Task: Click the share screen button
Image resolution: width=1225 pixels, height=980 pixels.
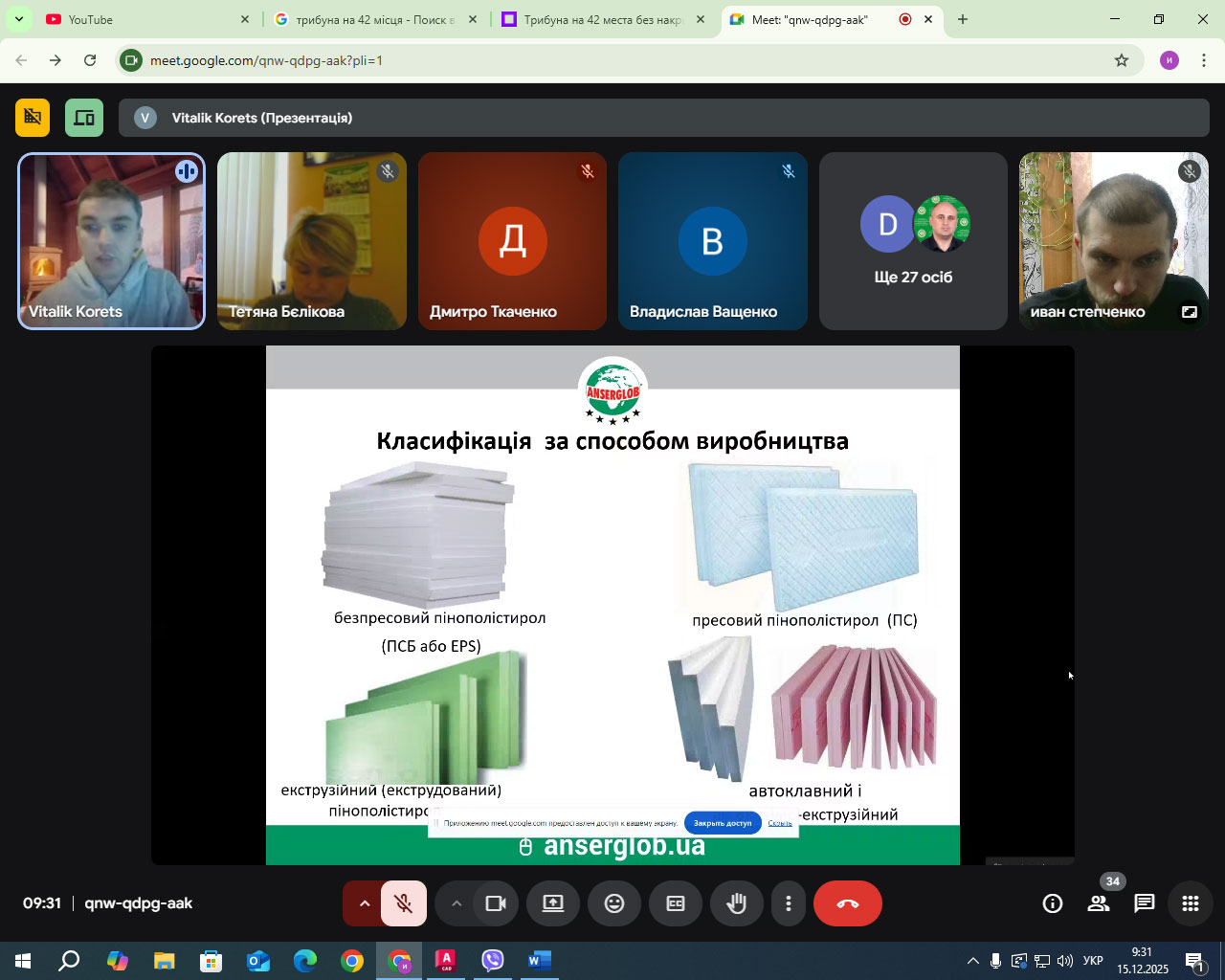Action: [553, 903]
